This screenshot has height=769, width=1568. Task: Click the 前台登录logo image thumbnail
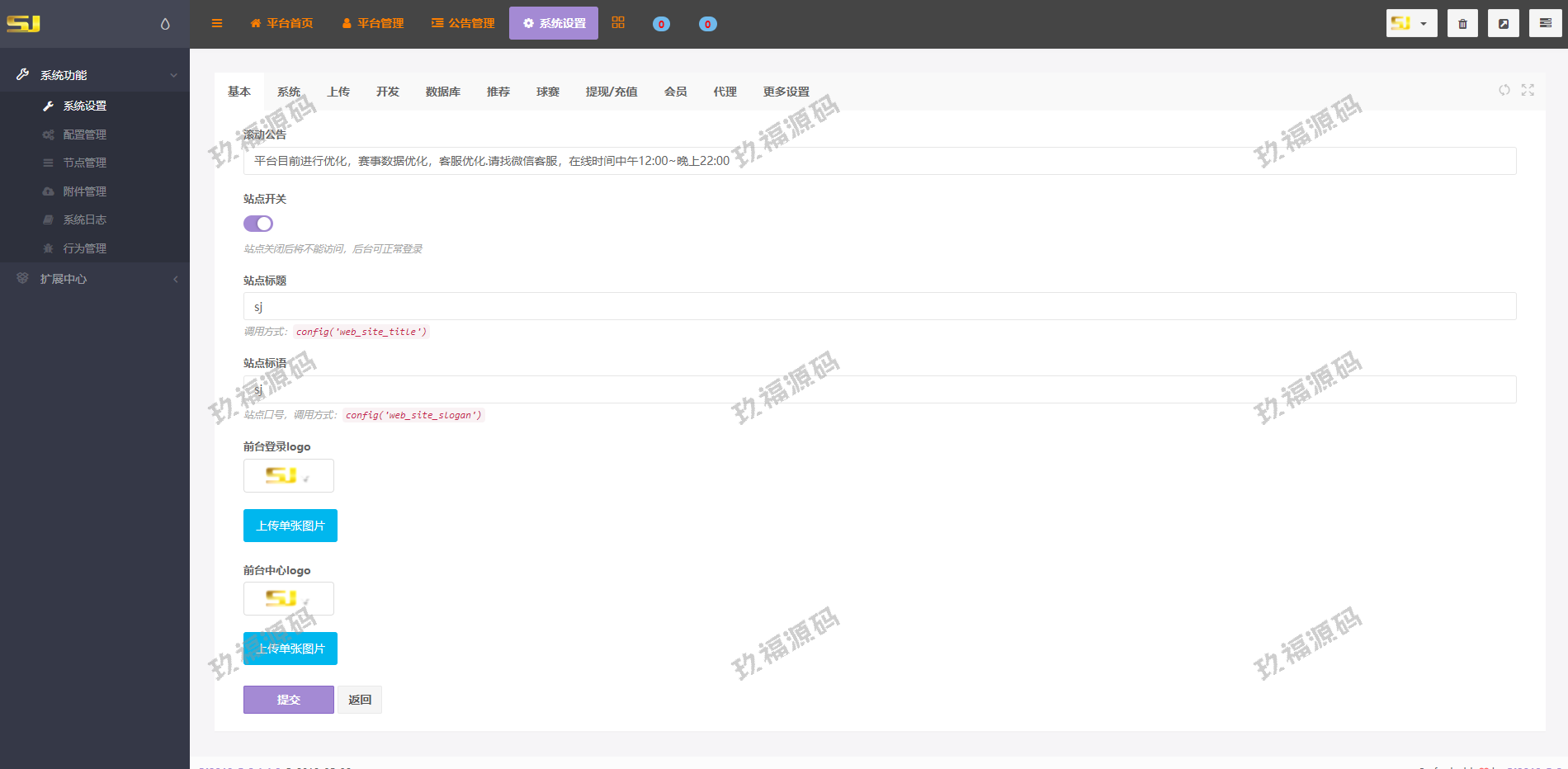click(x=289, y=475)
